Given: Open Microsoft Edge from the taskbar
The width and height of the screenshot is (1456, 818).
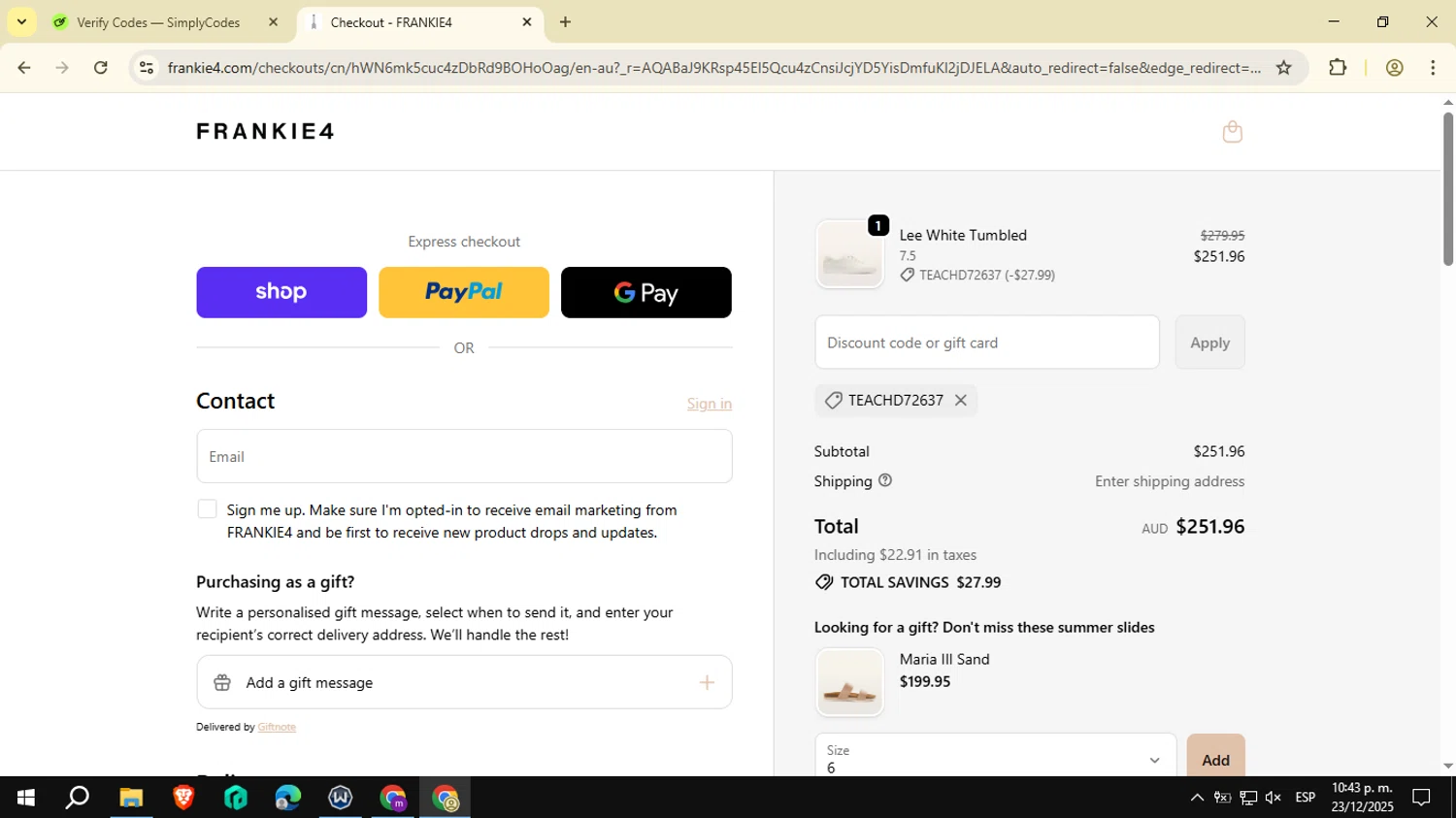Looking at the screenshot, I should tap(288, 798).
